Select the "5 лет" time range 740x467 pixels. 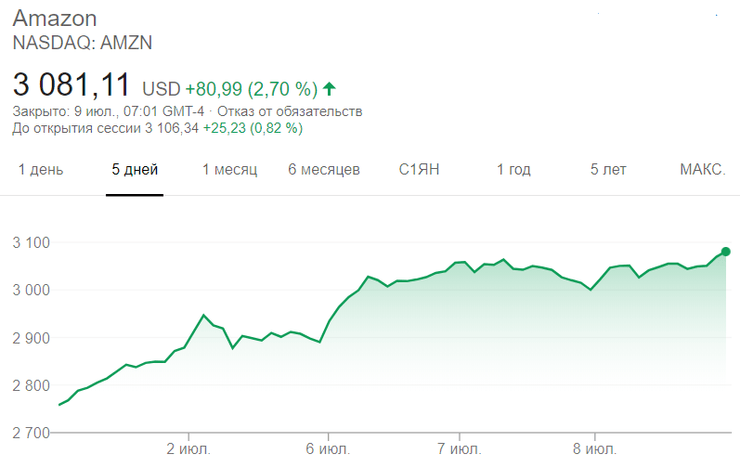point(608,170)
